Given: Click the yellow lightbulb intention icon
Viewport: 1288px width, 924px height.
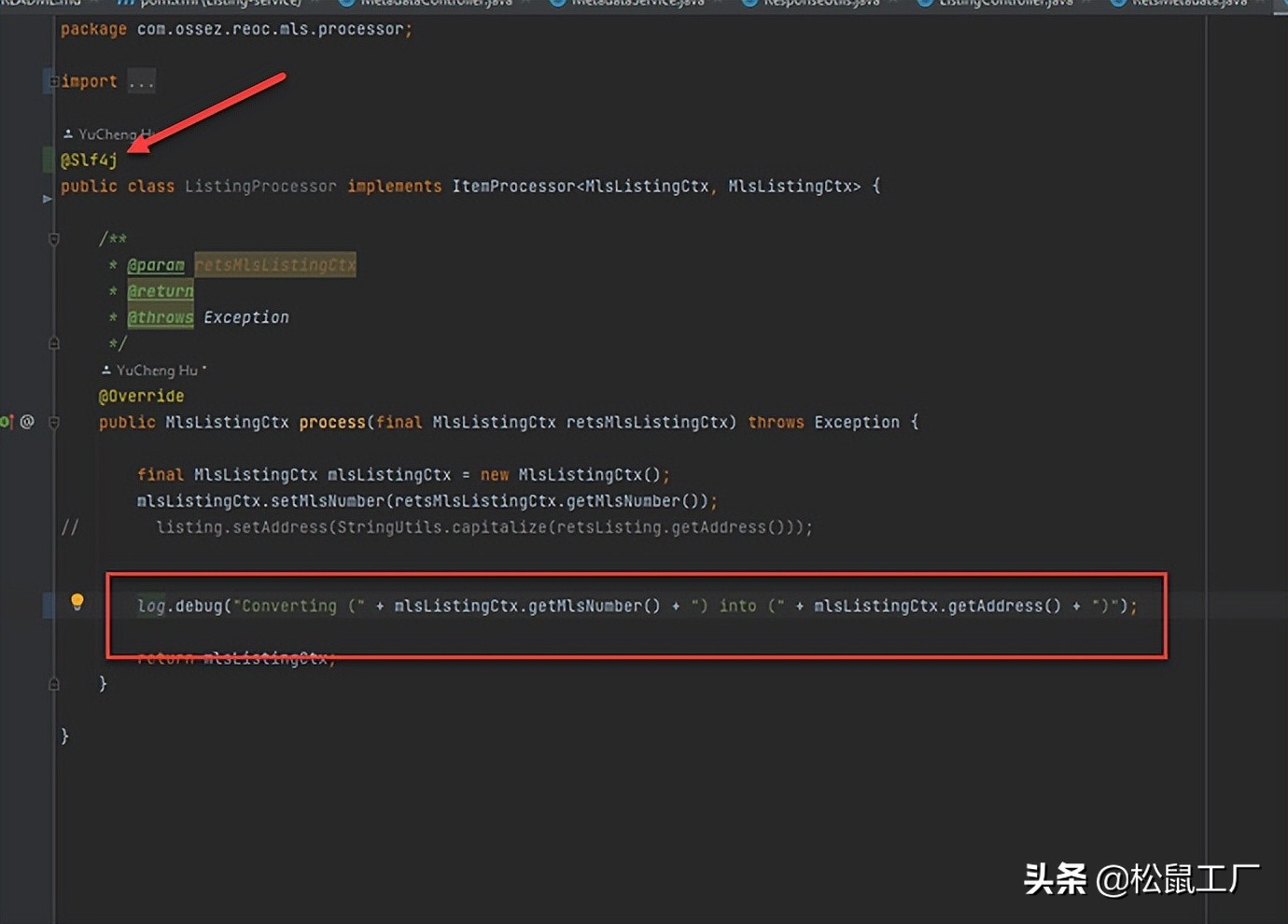Looking at the screenshot, I should point(77,602).
